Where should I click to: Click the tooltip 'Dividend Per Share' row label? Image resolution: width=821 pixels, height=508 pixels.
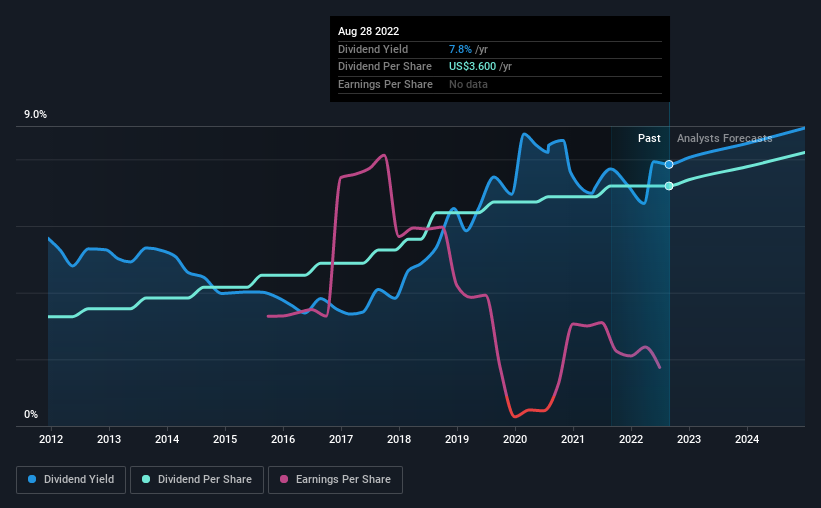(x=385, y=67)
